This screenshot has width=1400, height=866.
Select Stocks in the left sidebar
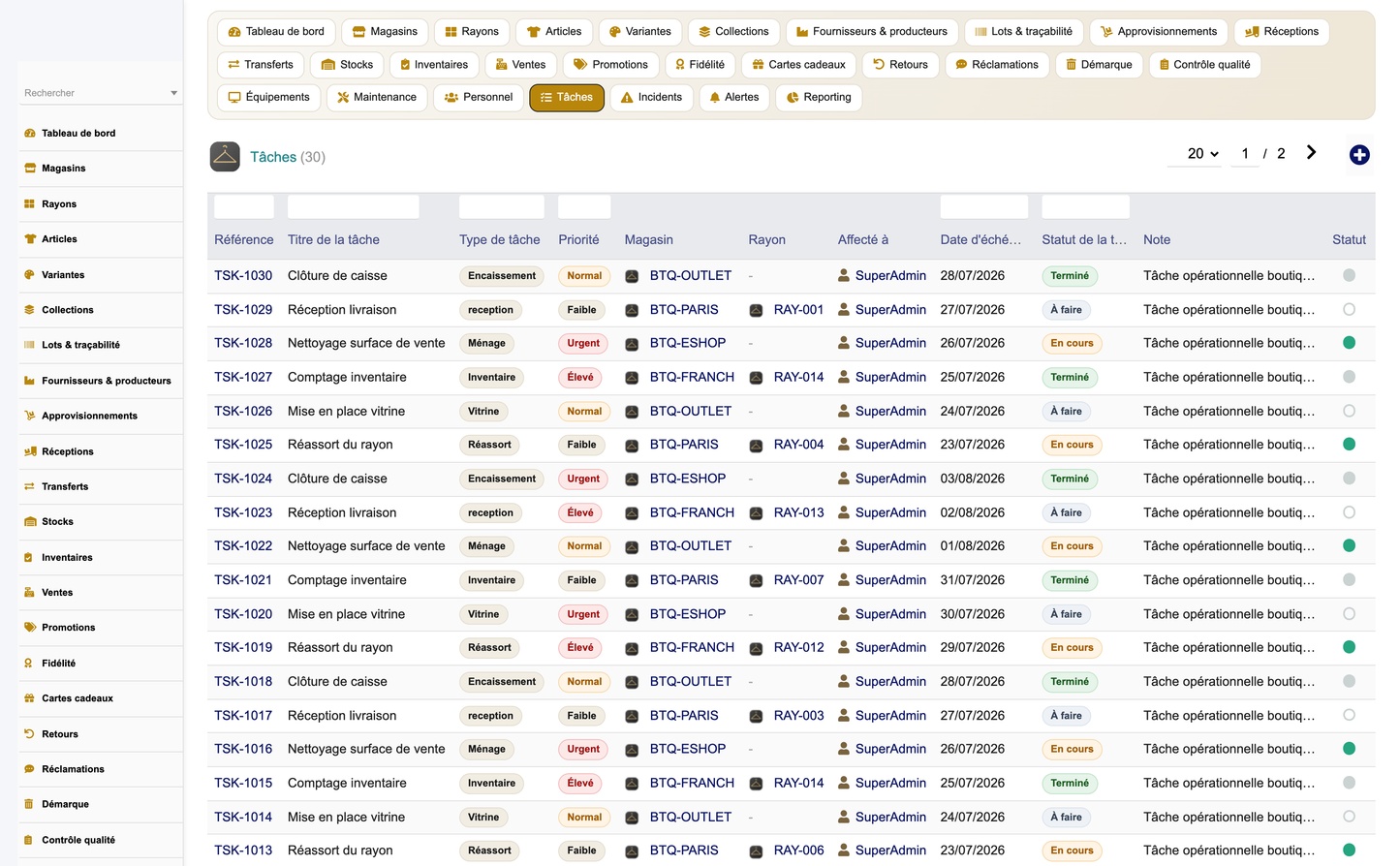click(57, 522)
